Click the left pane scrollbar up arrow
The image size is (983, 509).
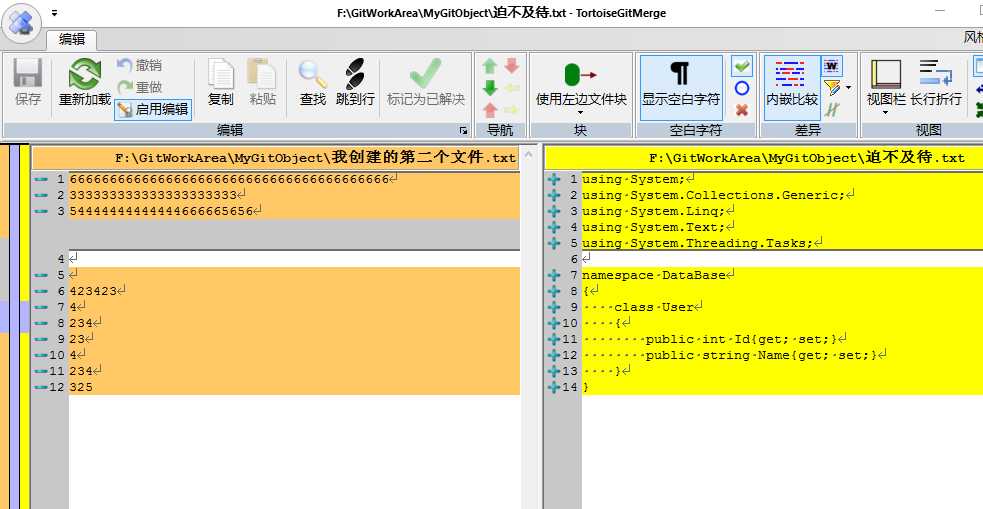(528, 154)
